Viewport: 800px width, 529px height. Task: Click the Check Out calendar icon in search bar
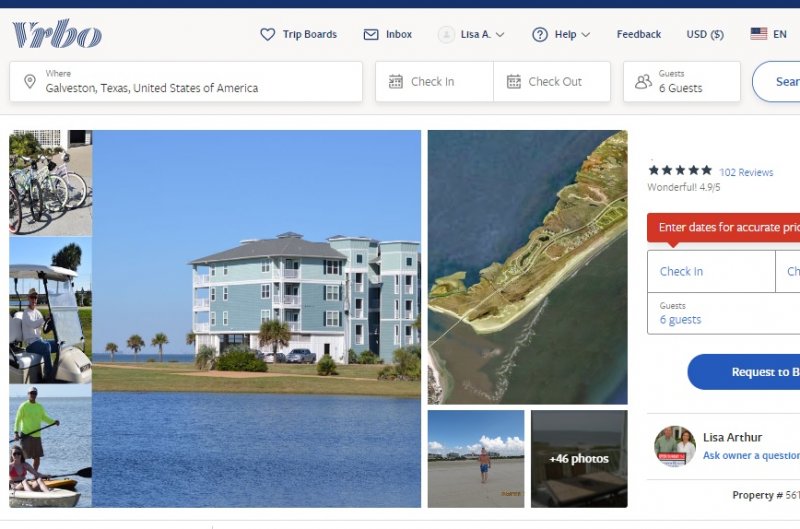point(514,82)
